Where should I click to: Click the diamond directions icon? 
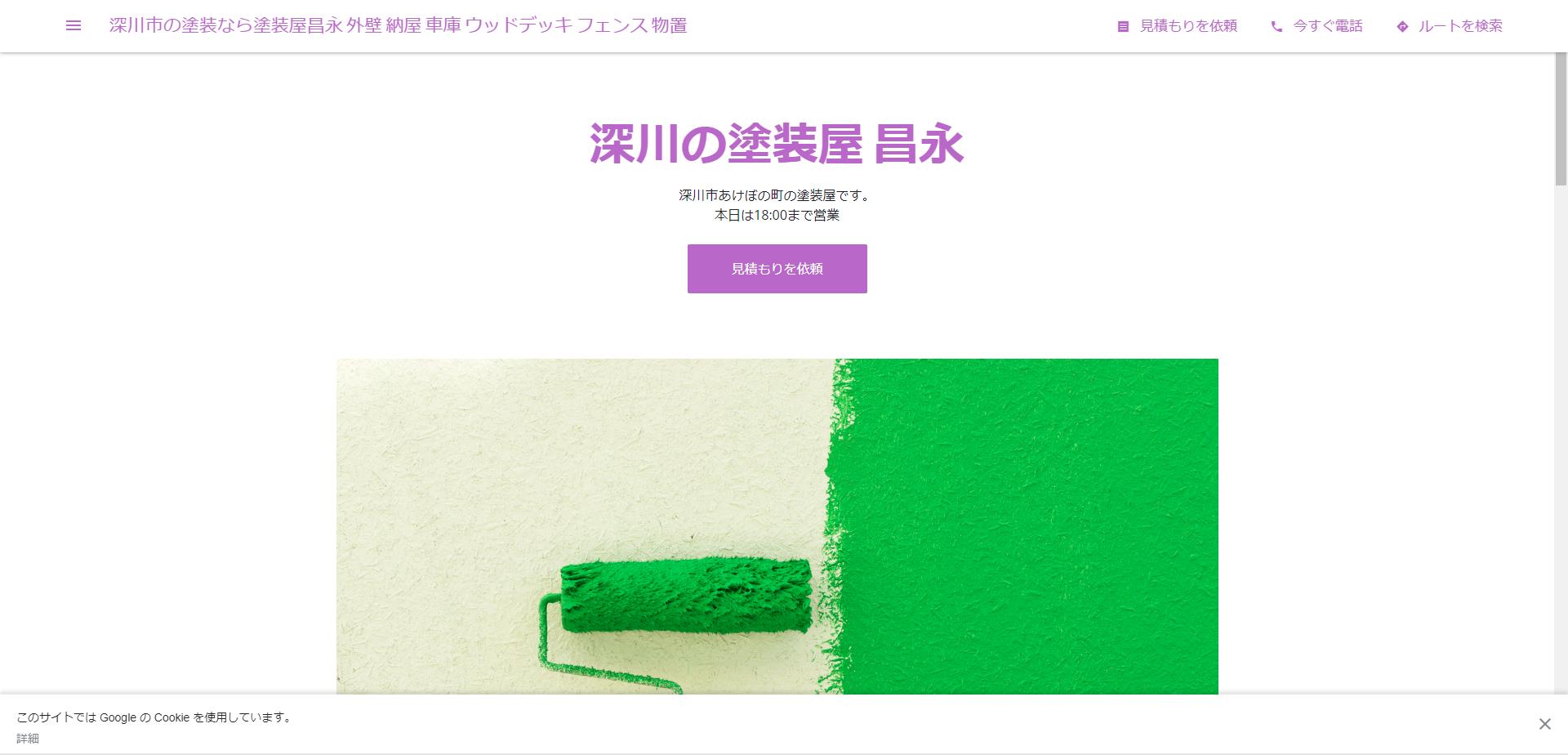pyautogui.click(x=1402, y=26)
